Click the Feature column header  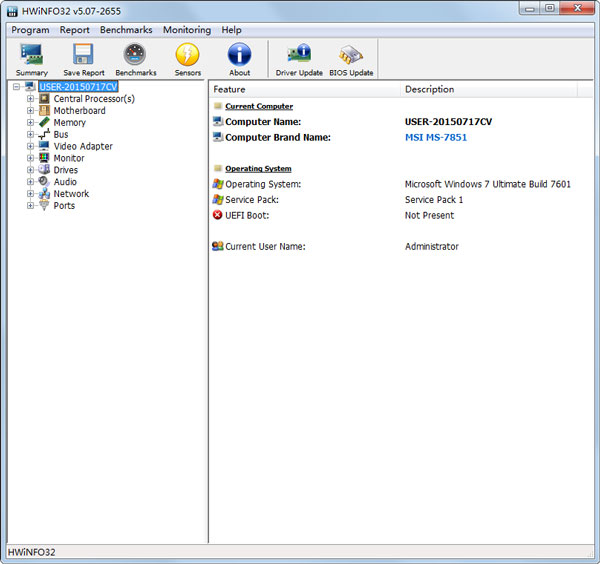305,89
